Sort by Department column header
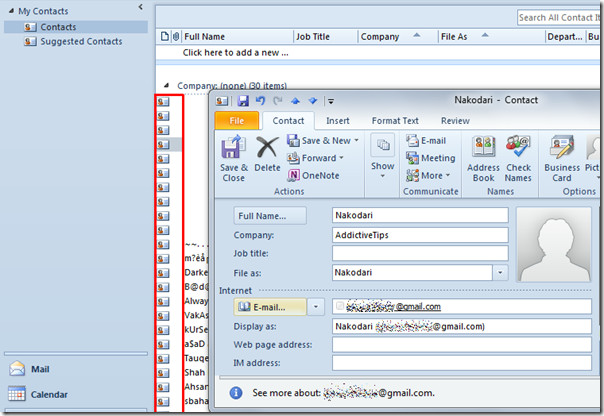The height and width of the screenshot is (416, 604). pyautogui.click(x=565, y=37)
